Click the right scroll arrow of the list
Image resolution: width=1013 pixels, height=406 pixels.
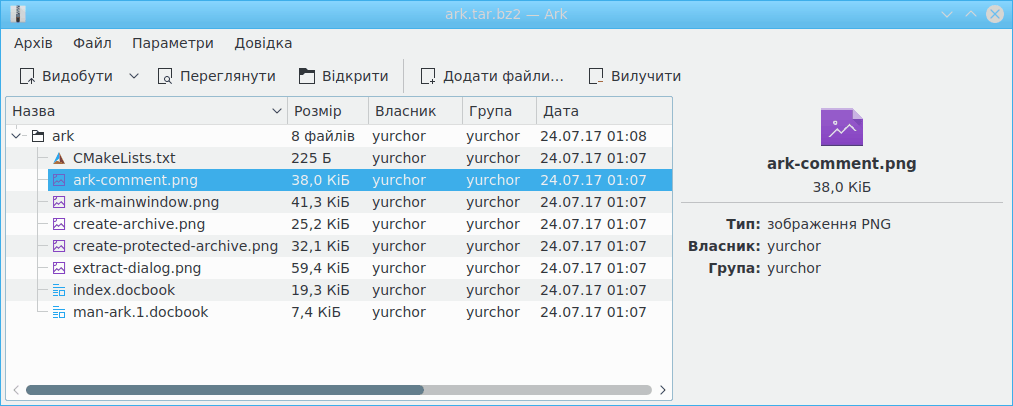click(663, 390)
